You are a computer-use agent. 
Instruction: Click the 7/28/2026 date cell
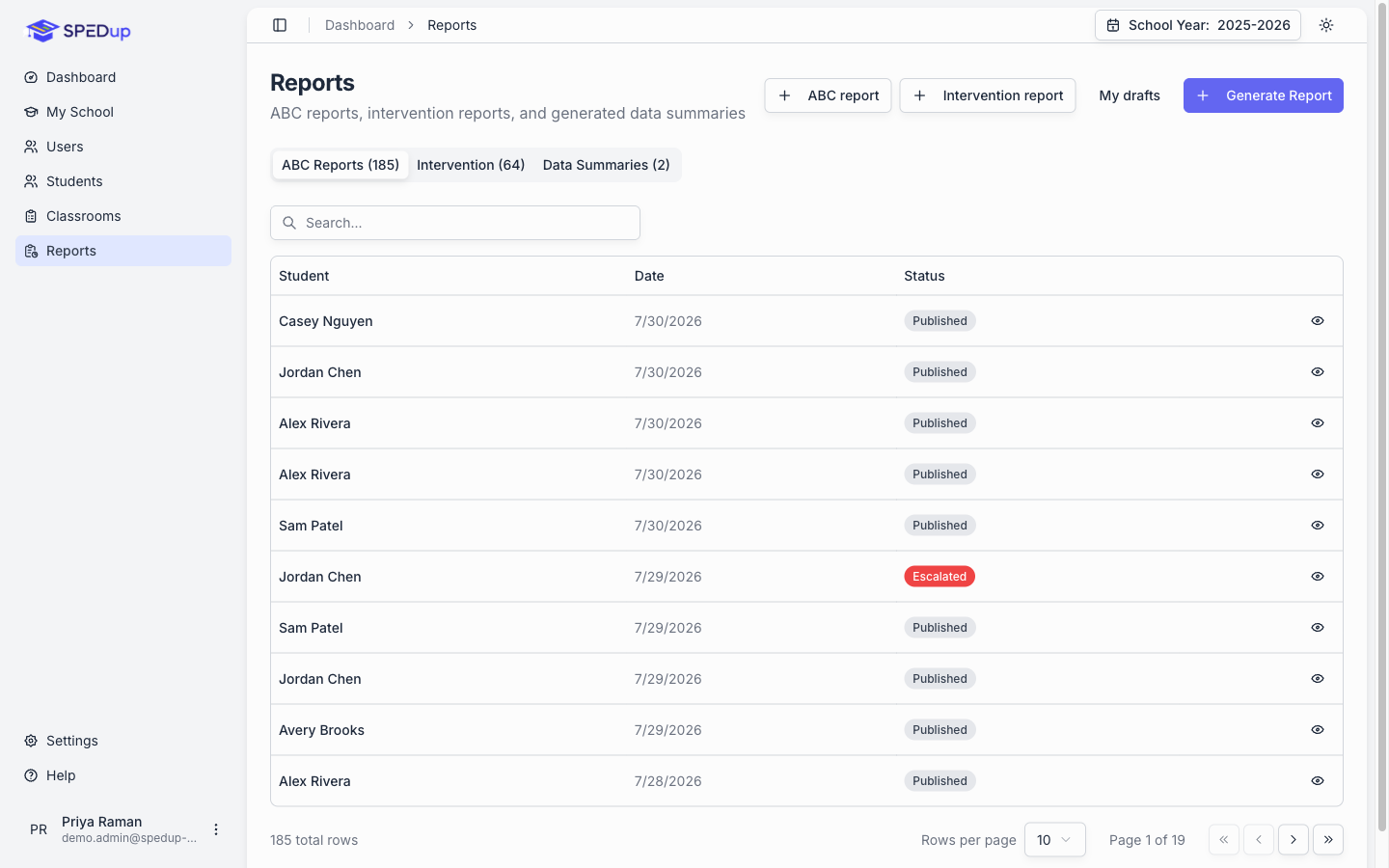(x=667, y=781)
